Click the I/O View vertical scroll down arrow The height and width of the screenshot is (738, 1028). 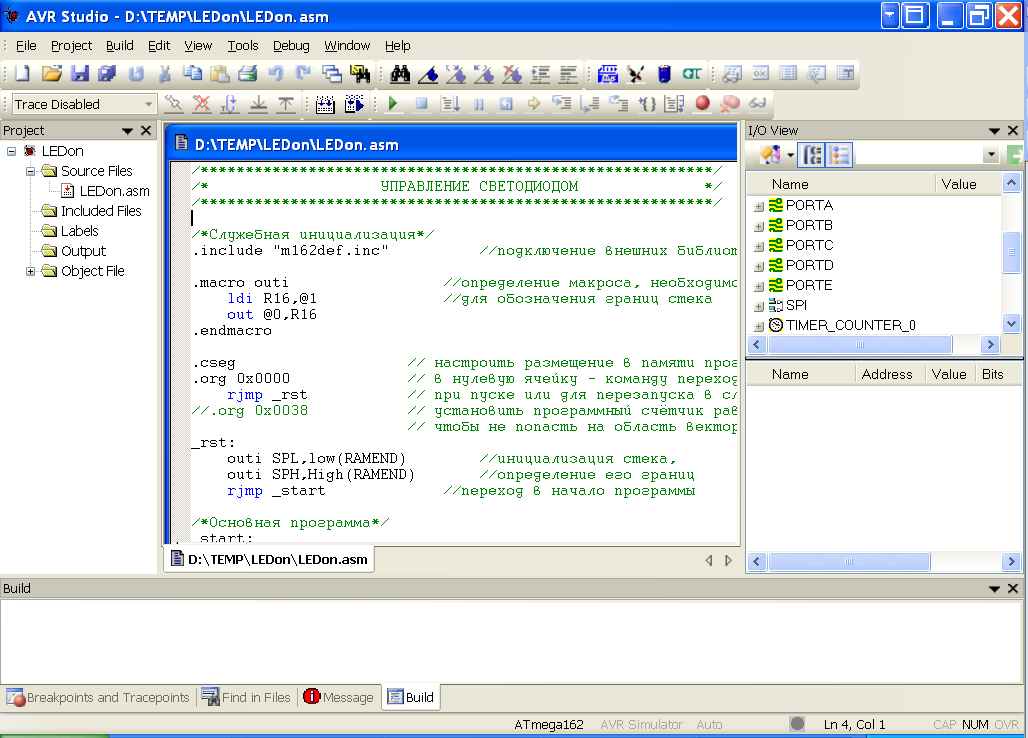pyautogui.click(x=1011, y=323)
